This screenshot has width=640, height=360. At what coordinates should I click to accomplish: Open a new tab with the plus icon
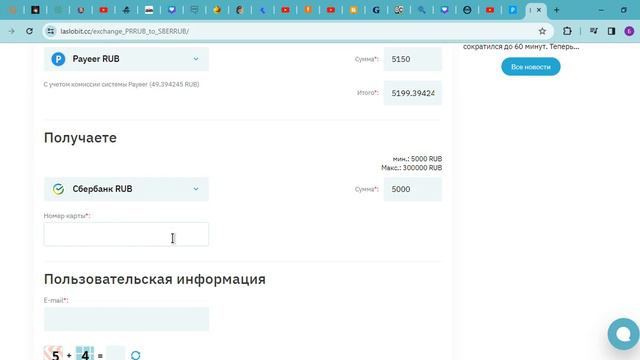tap(556, 10)
